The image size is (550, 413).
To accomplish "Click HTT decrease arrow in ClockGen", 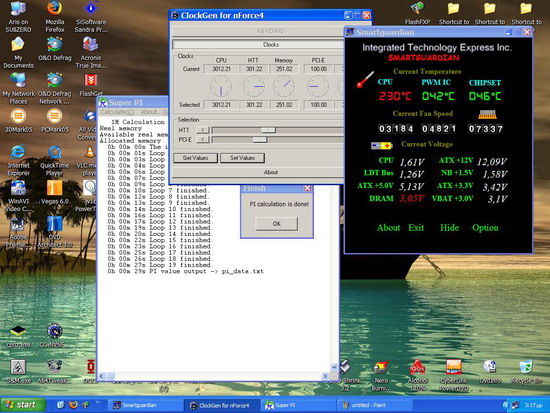I will tap(202, 130).
